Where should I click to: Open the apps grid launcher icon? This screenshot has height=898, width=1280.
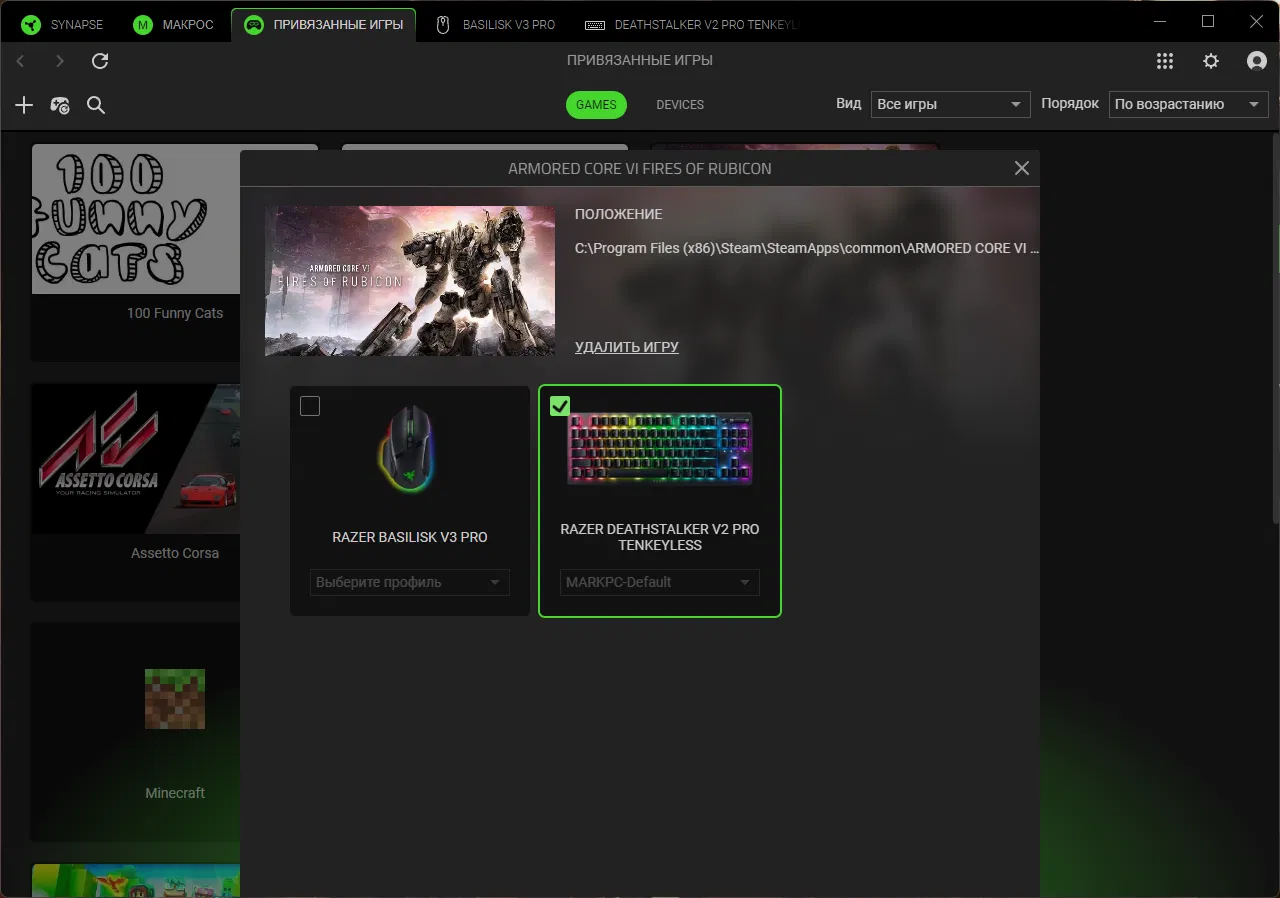[x=1165, y=61]
